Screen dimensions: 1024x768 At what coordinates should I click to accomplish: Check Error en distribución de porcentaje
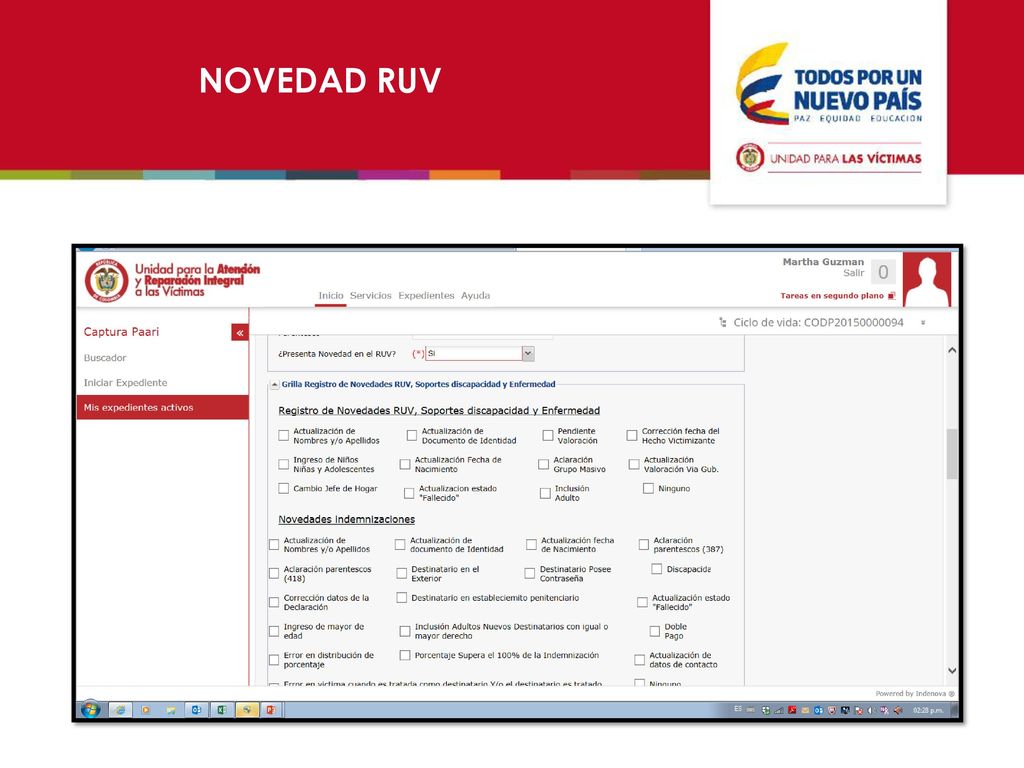pyautogui.click(x=274, y=660)
